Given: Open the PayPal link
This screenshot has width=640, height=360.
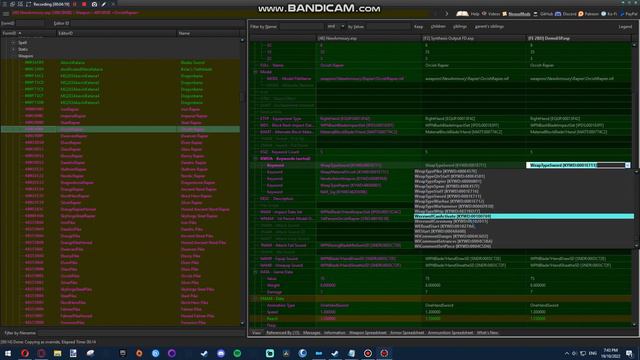Looking at the screenshot, I should coord(629,13).
